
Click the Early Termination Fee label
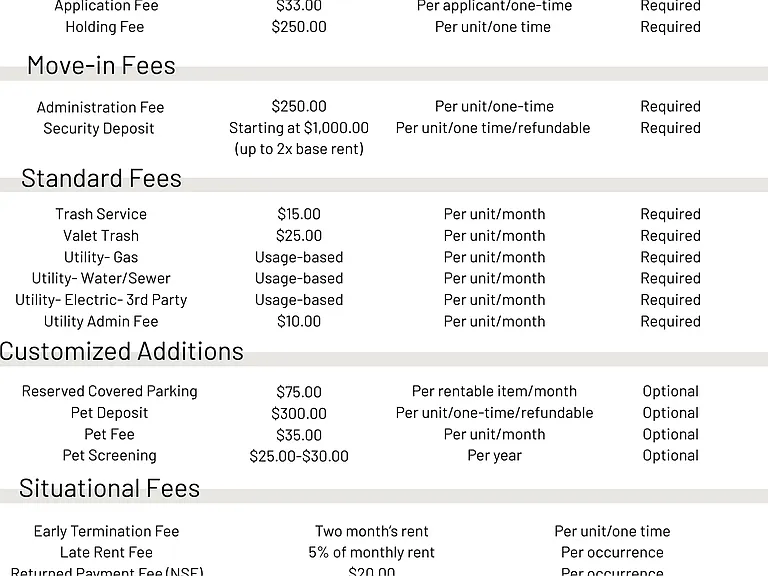(x=106, y=531)
